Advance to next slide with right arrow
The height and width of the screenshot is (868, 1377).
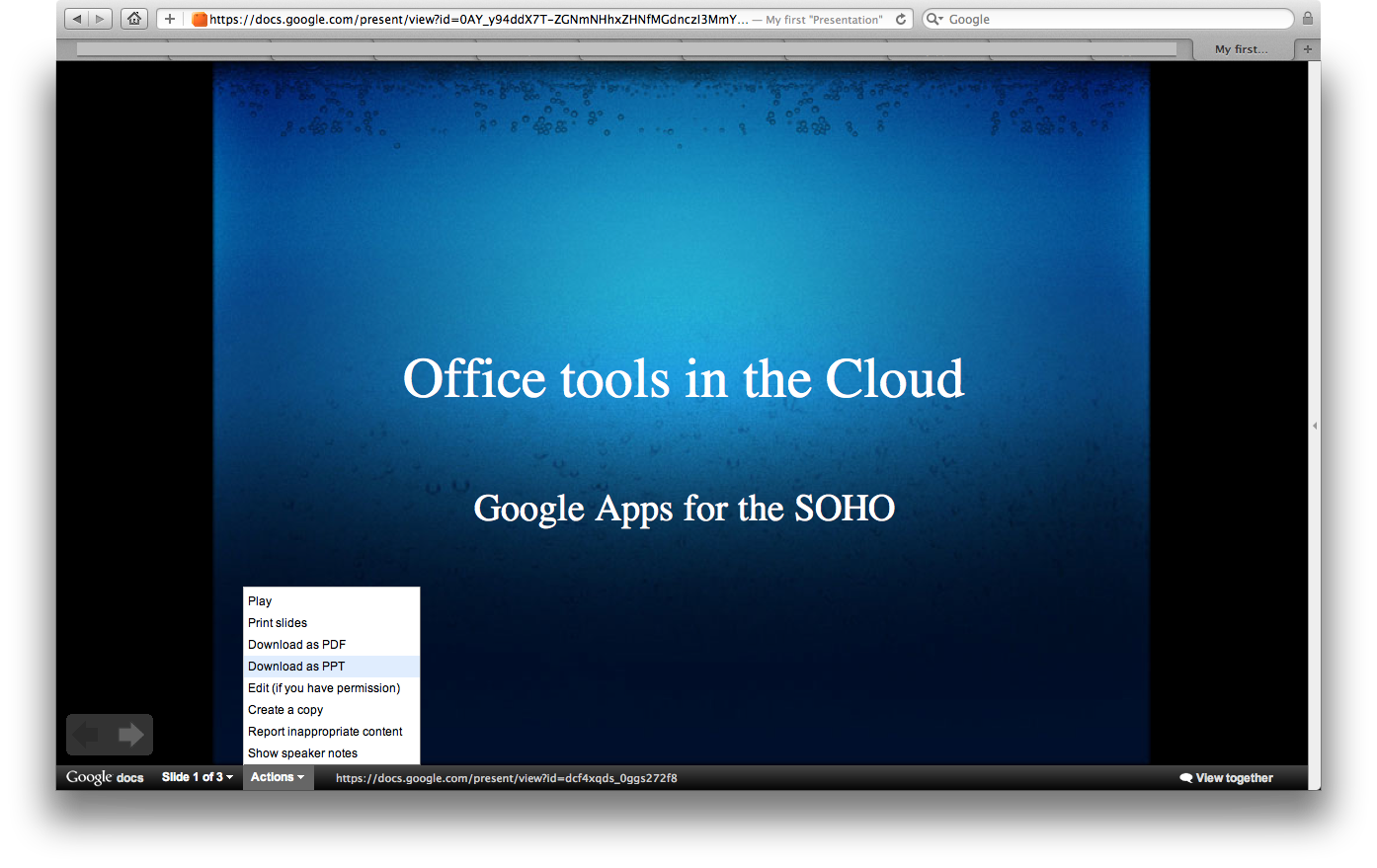[131, 735]
